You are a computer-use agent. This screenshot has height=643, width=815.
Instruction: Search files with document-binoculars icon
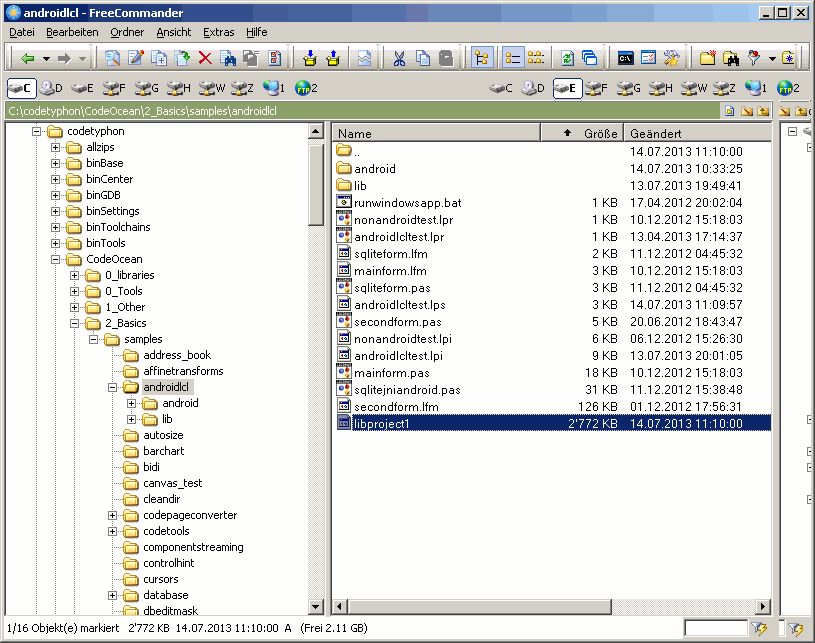coord(228,58)
